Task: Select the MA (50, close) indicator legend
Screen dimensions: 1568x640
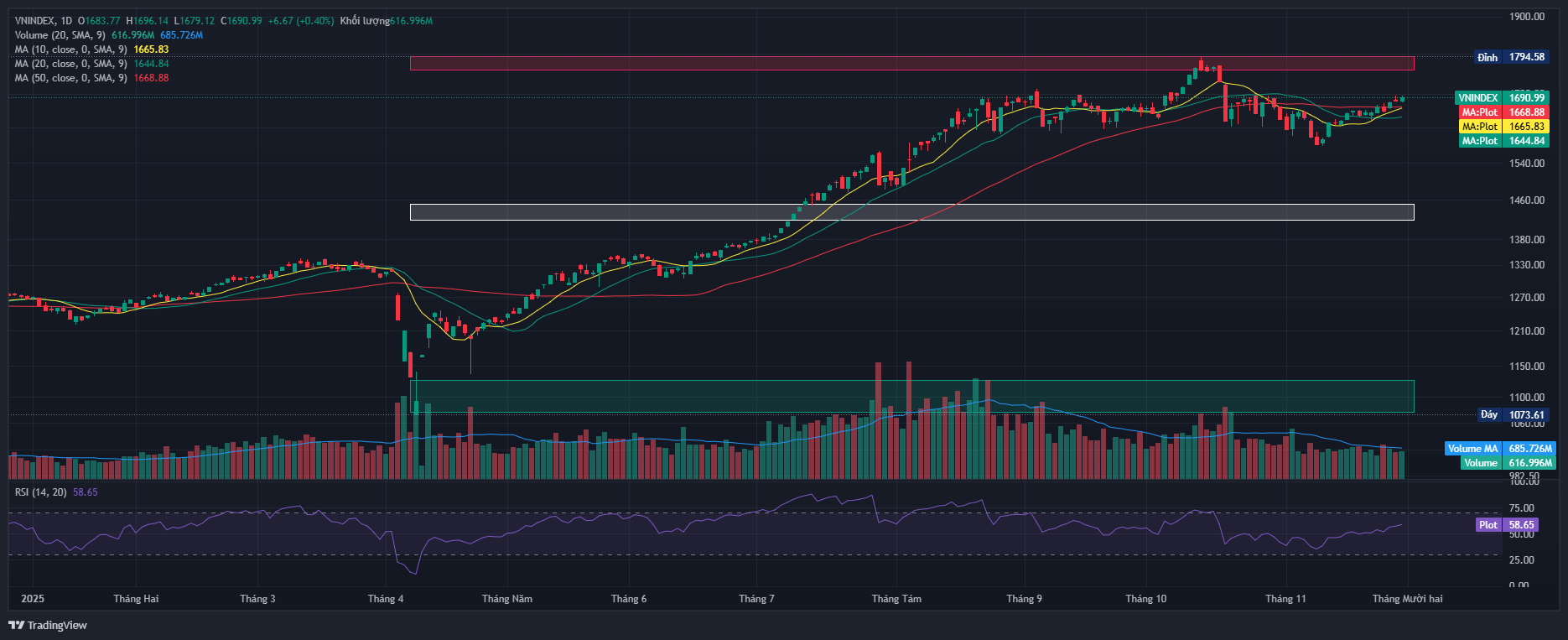Action: click(70, 78)
